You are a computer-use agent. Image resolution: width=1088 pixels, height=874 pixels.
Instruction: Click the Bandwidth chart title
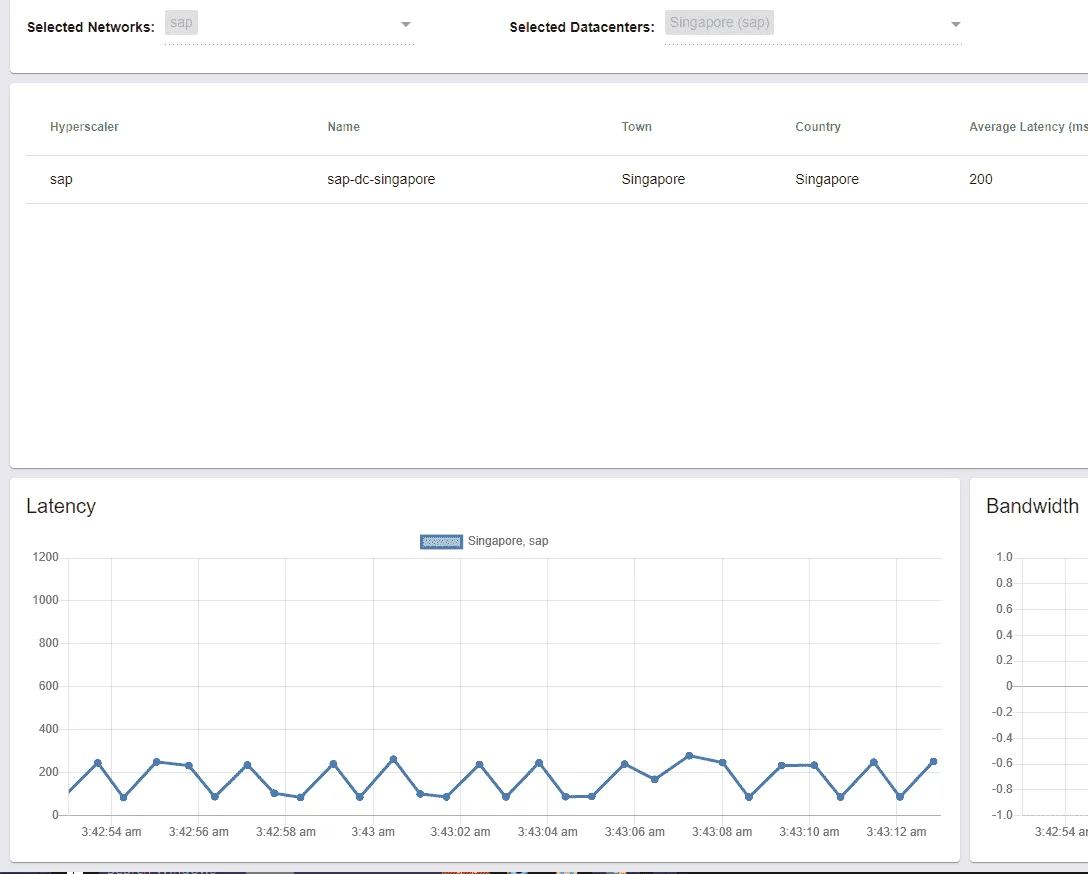click(1032, 506)
